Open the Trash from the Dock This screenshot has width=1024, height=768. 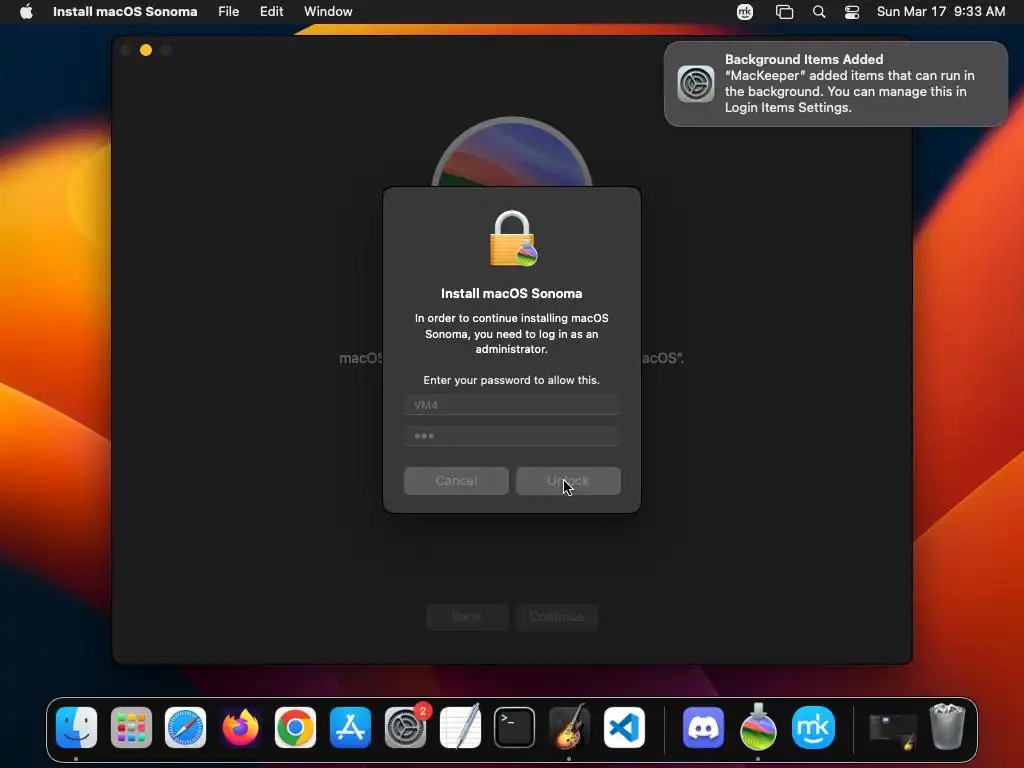(x=947, y=726)
